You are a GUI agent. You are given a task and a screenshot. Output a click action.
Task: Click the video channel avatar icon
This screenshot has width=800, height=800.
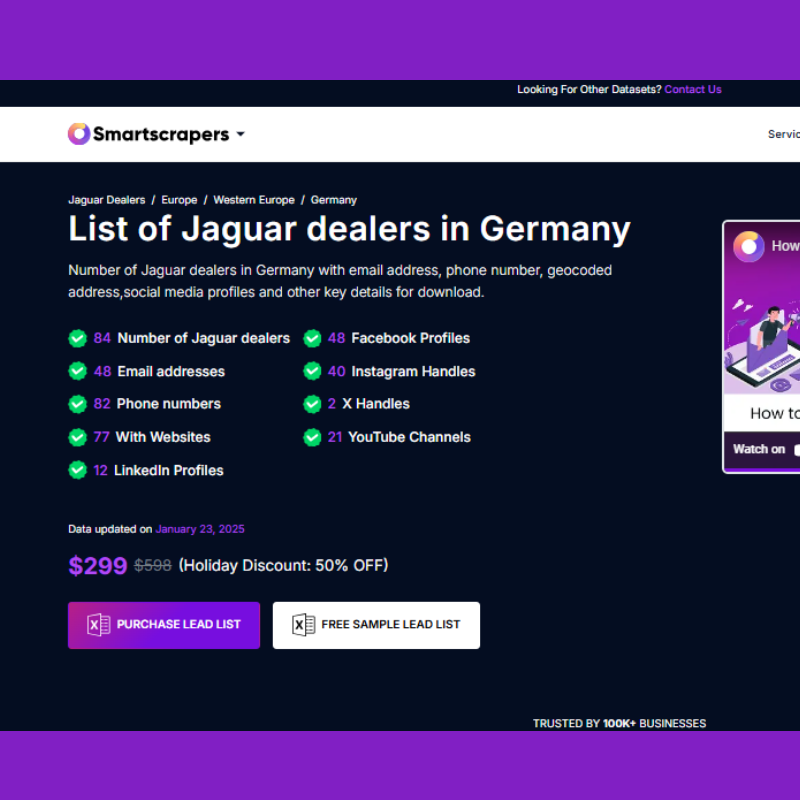click(748, 246)
